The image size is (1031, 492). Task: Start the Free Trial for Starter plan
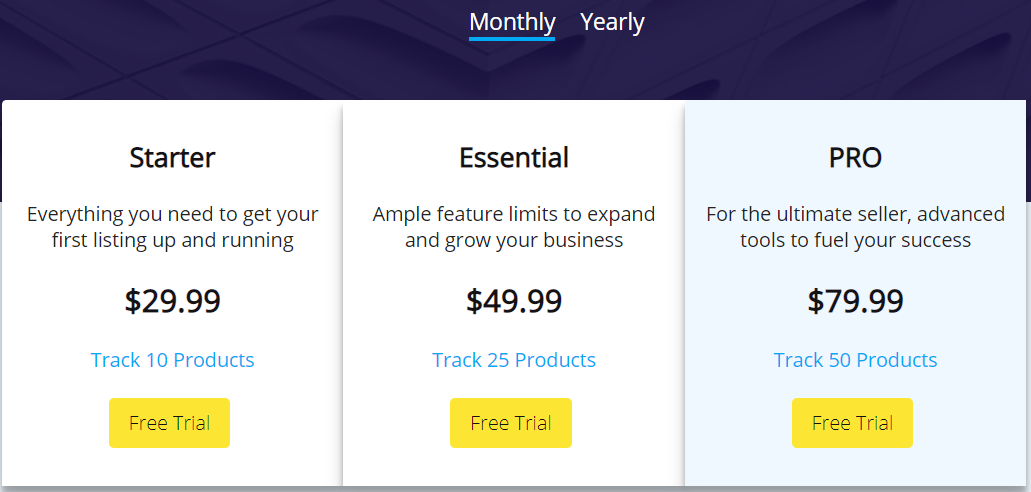point(170,423)
